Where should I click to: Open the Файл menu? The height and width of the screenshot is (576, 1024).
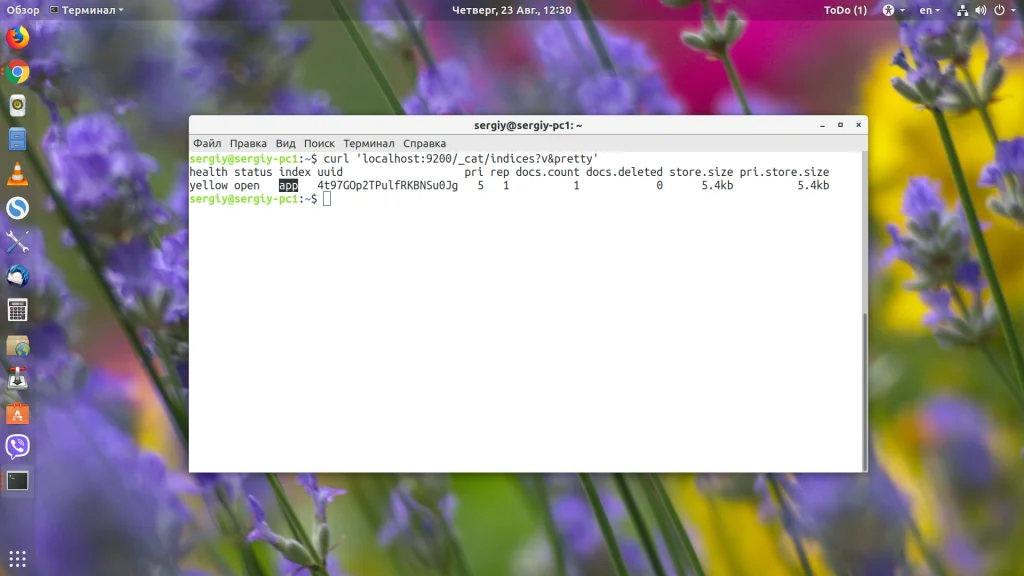tap(207, 143)
